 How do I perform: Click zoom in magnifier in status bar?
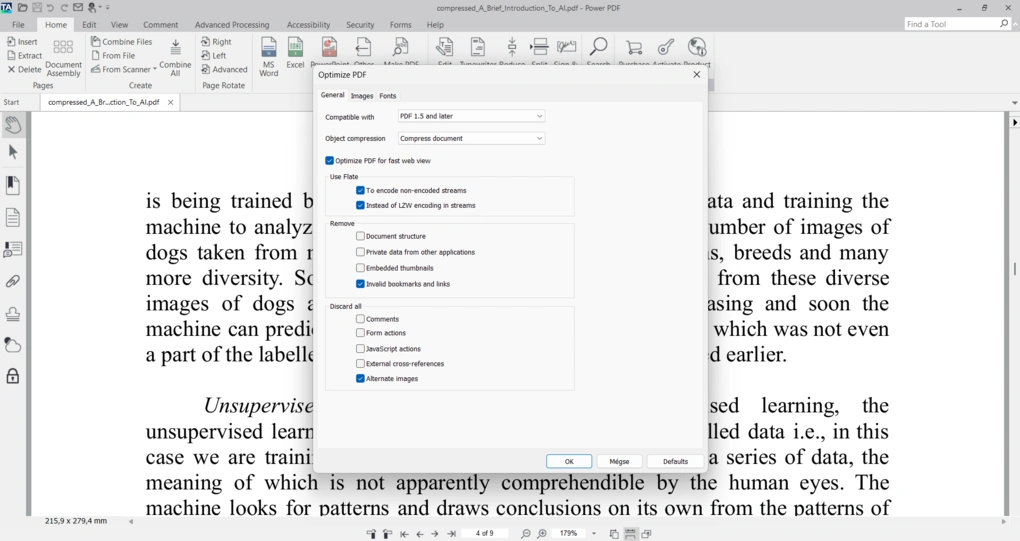coord(542,534)
